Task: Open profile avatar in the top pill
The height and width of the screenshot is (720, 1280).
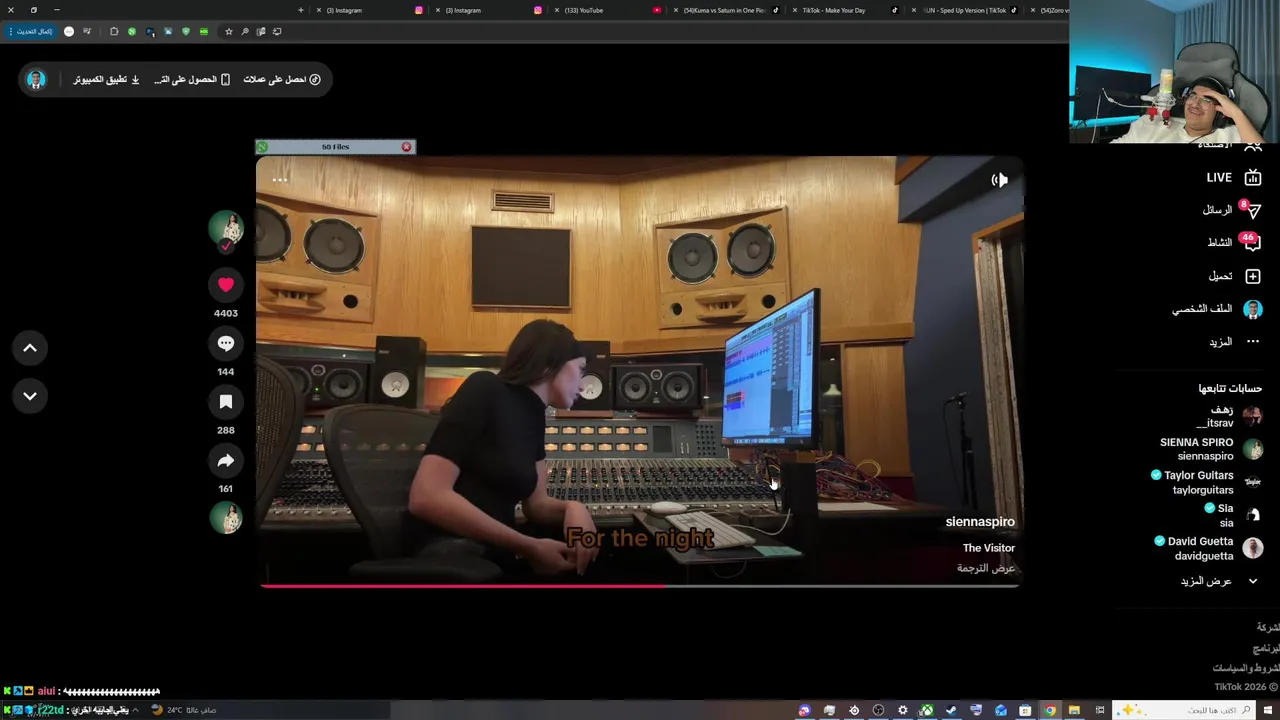Action: pos(36,79)
